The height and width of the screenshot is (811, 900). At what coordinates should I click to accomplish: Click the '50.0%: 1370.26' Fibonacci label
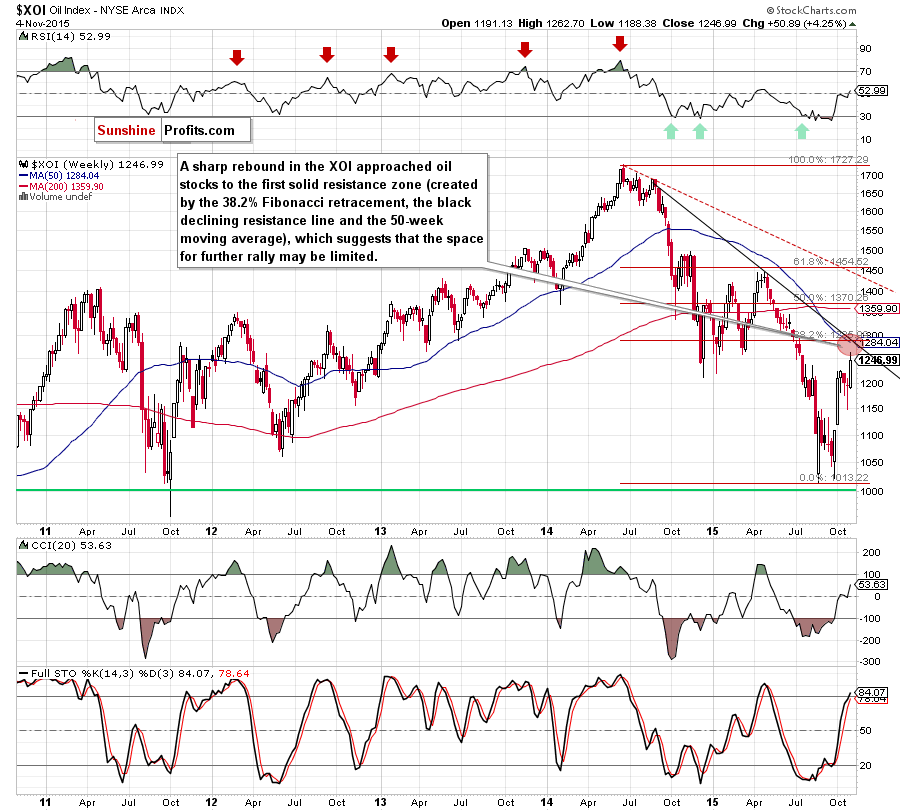831,298
